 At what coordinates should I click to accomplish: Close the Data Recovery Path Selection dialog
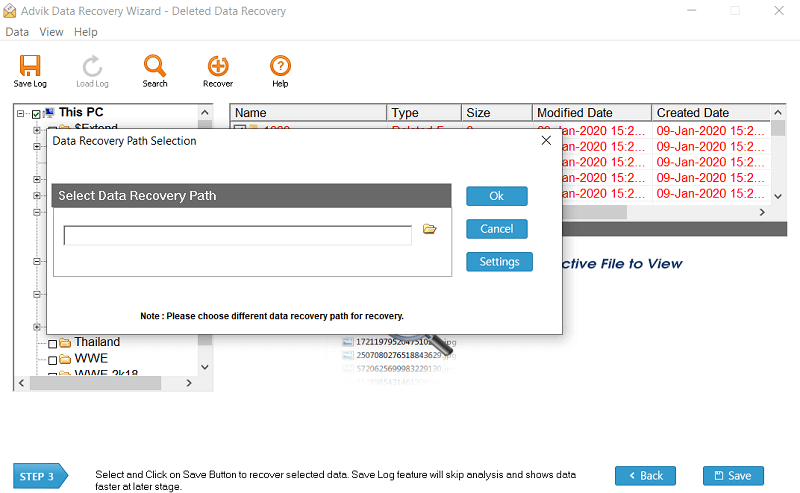point(546,141)
